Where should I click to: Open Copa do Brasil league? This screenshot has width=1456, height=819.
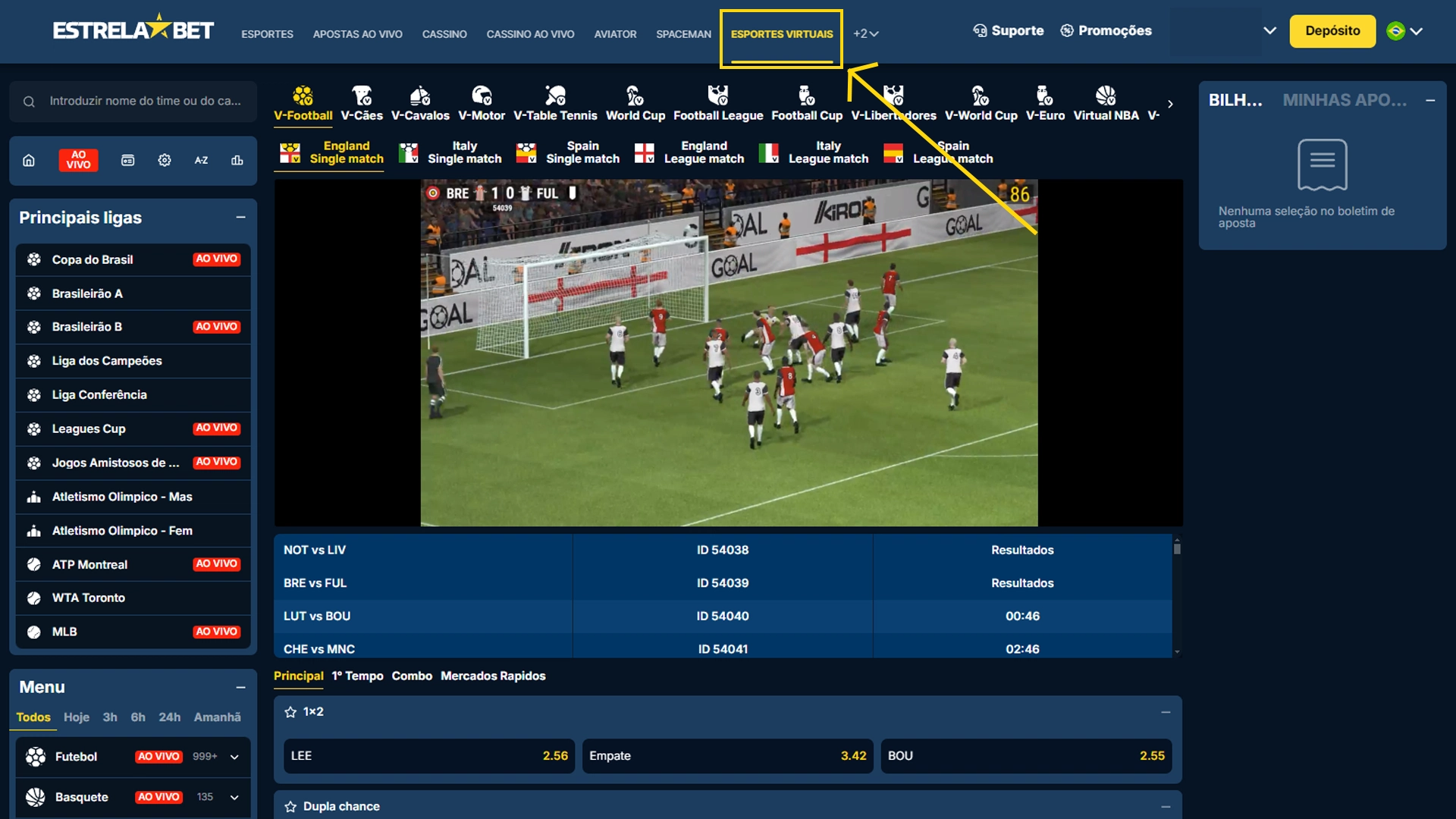tap(133, 259)
